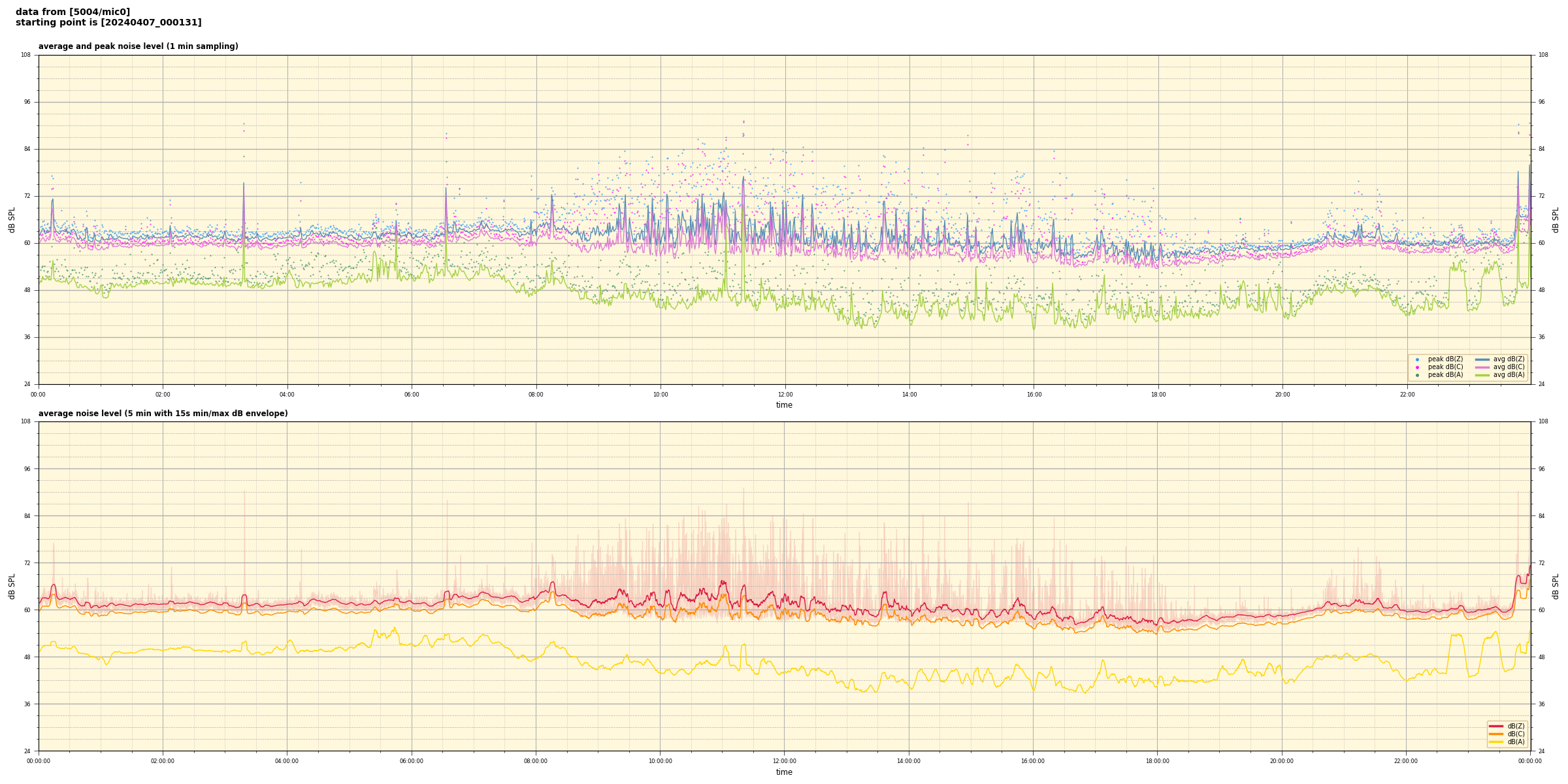Click the header text 'data from [5004/mic0]'

pyautogui.click(x=73, y=12)
